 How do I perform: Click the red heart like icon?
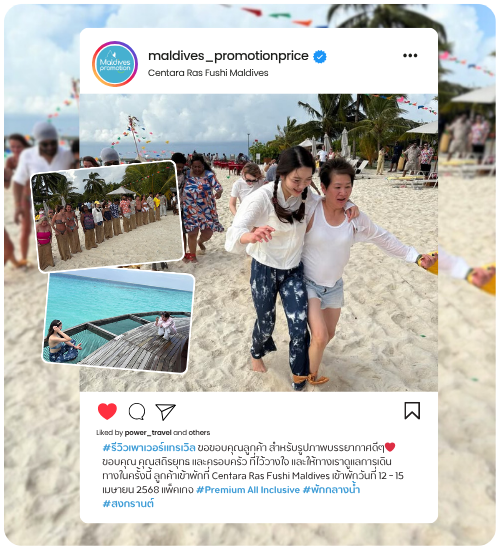[x=107, y=411]
